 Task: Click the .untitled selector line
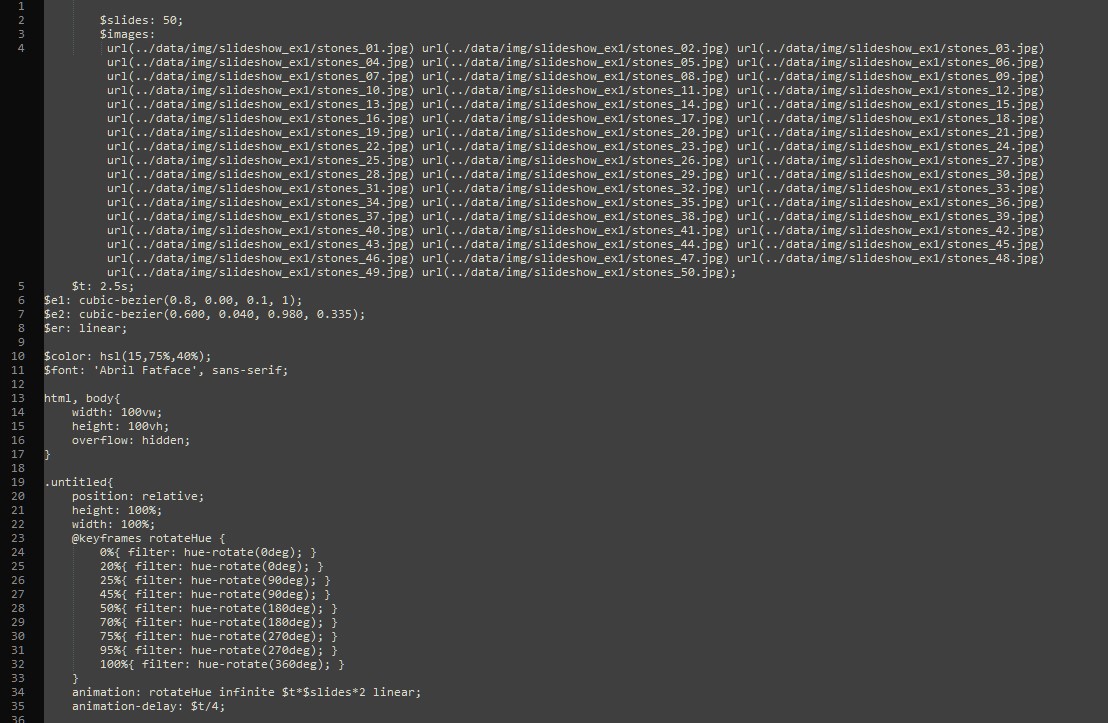[78, 482]
